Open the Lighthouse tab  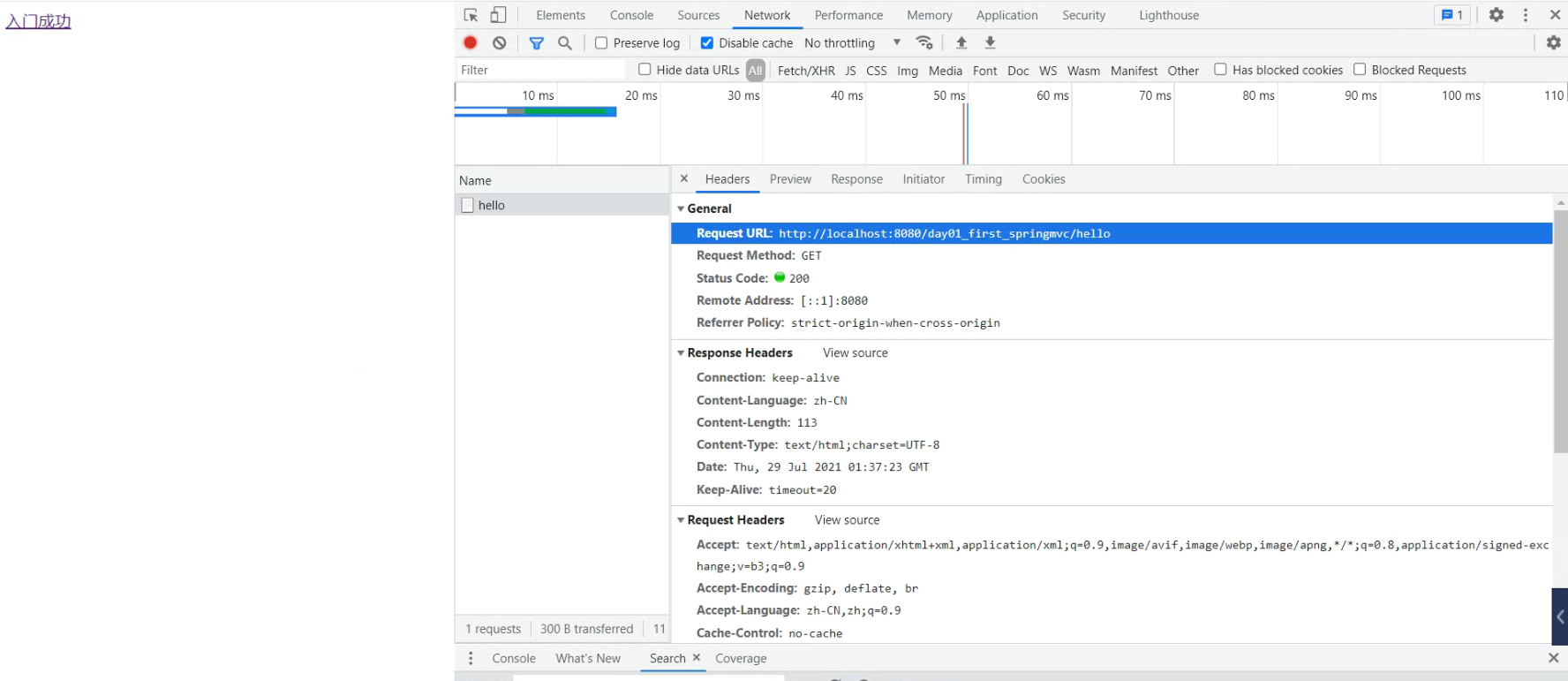pos(1169,15)
